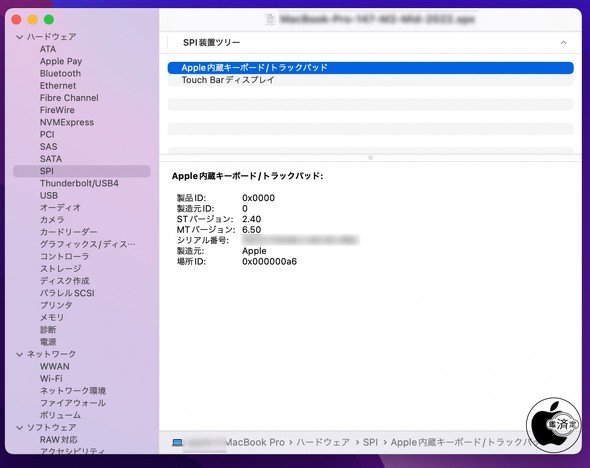Select ファイアウォール in the sidebar
Screen dimensions: 590x468
[x=73, y=403]
